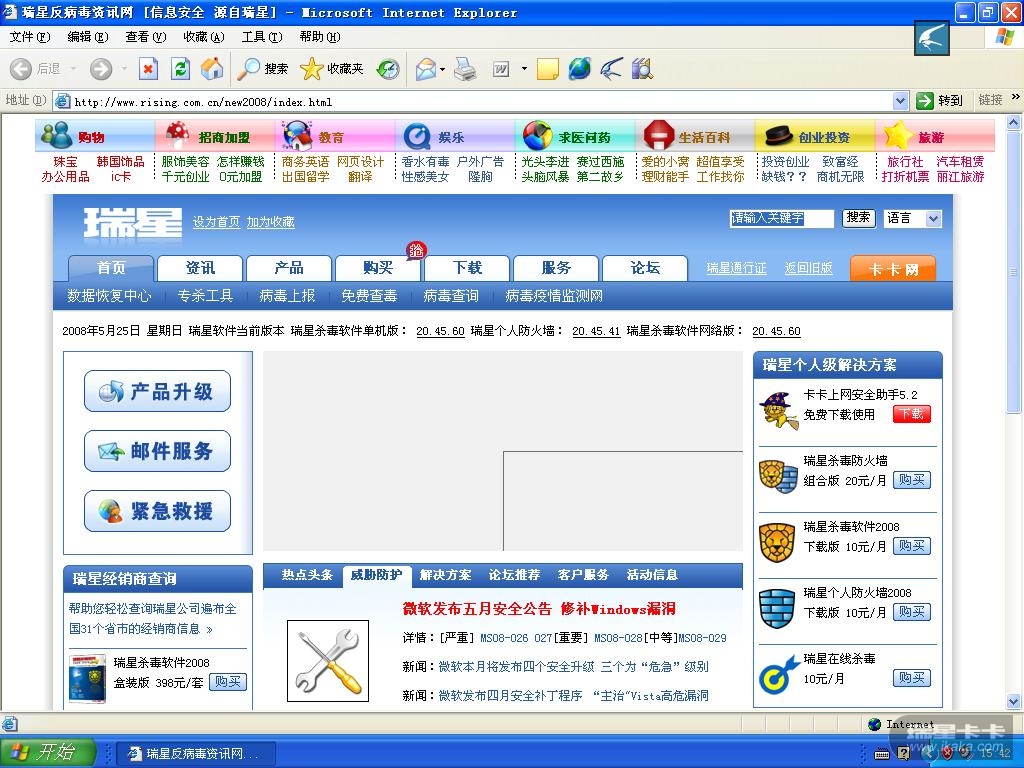Click the 购物 shopping people icon

(56, 135)
